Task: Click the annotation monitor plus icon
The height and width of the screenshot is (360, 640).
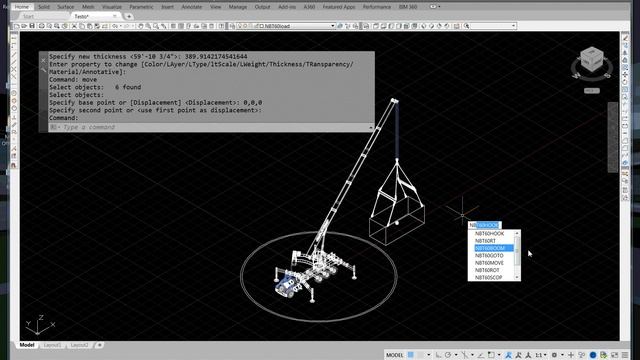Action: (x=571, y=355)
